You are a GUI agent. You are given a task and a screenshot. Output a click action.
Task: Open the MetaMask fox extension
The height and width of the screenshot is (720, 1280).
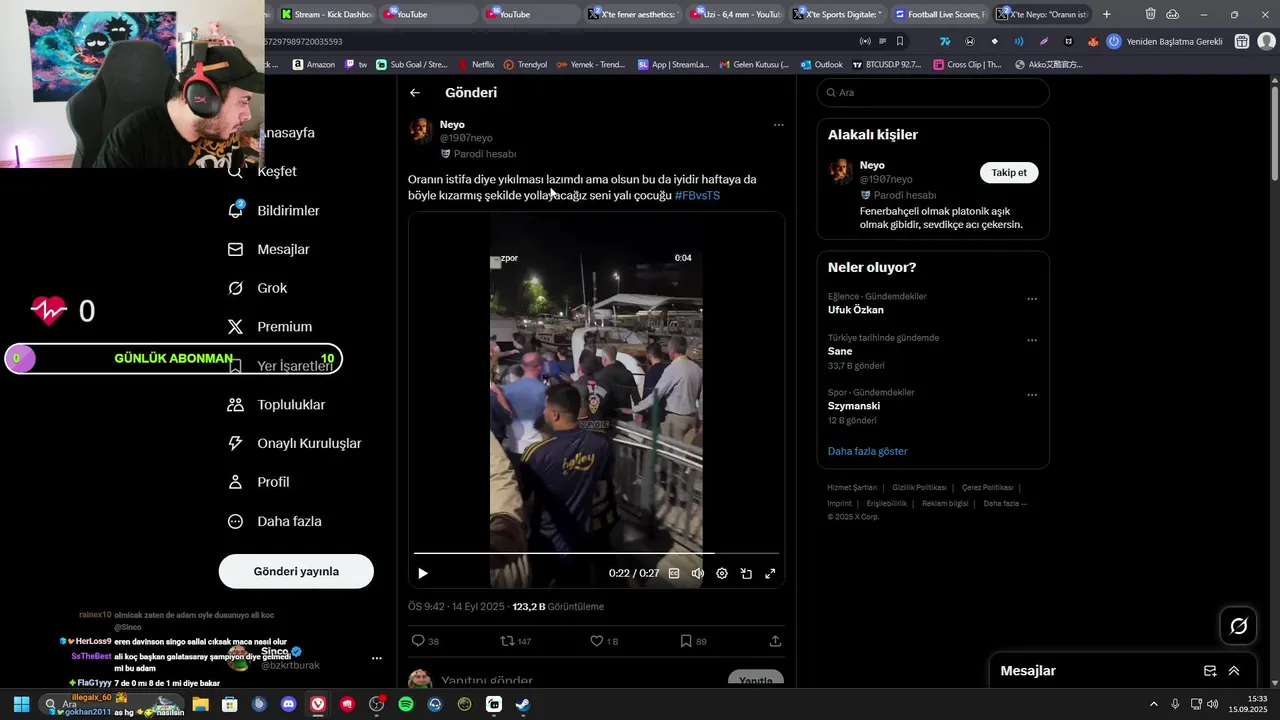1093,41
